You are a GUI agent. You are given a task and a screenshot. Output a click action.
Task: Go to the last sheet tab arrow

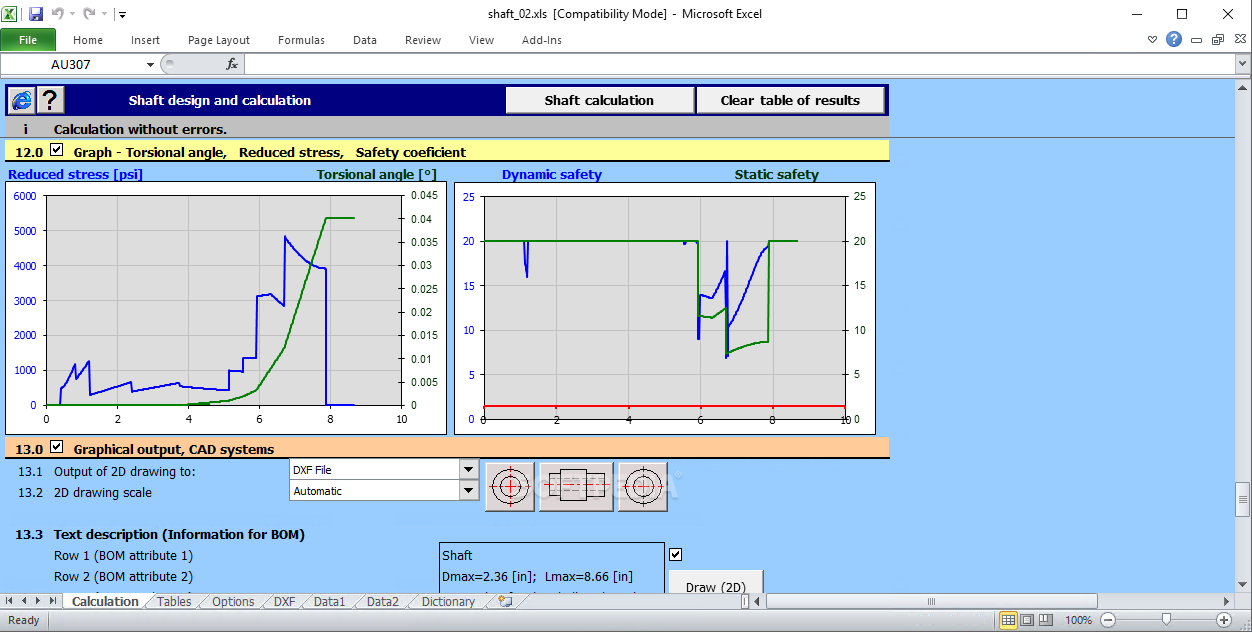(53, 601)
